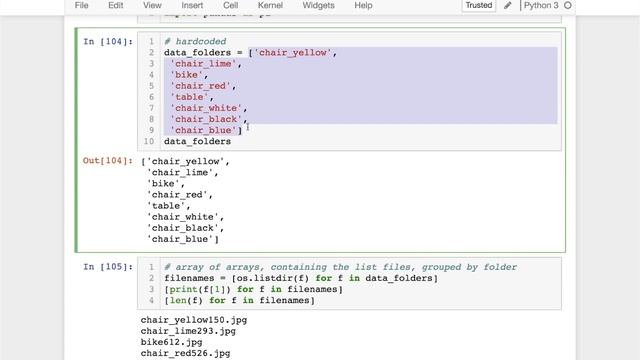Click 'chair_lime' in the code cell
Screen dimensions: 640x360
pos(203,64)
